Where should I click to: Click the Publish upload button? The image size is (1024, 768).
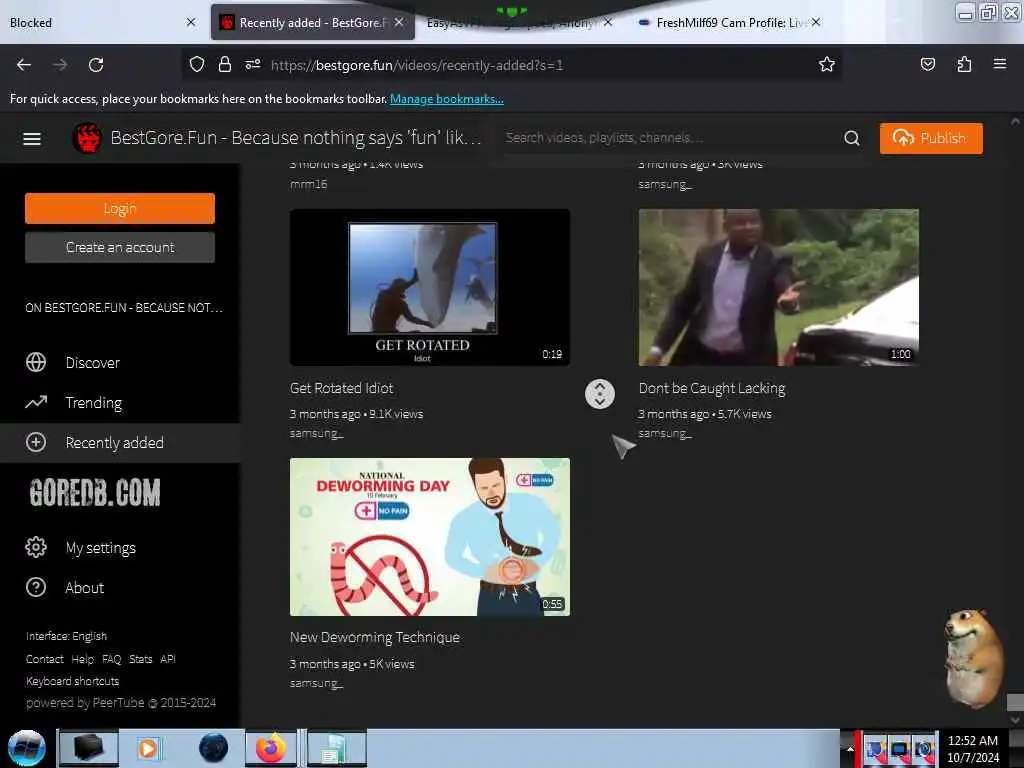(931, 138)
